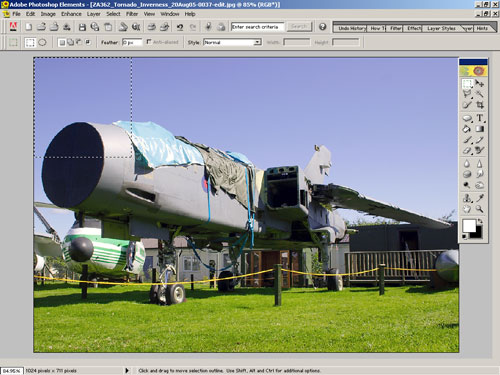Click the Search button
500x375 pixels.
pos(299,26)
